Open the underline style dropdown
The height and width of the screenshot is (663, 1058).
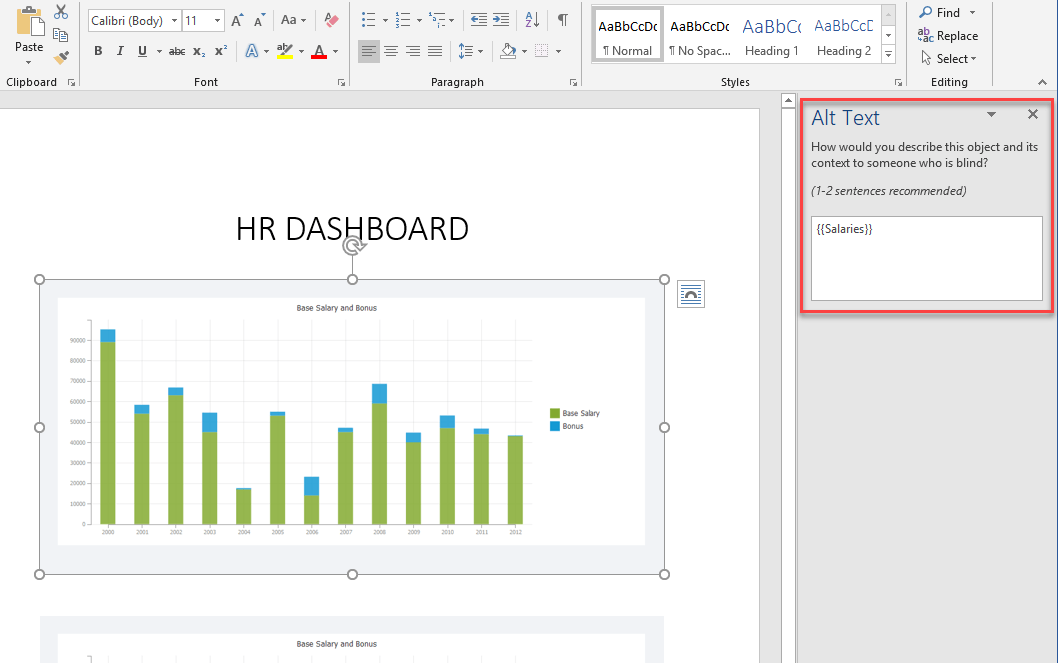coord(159,51)
